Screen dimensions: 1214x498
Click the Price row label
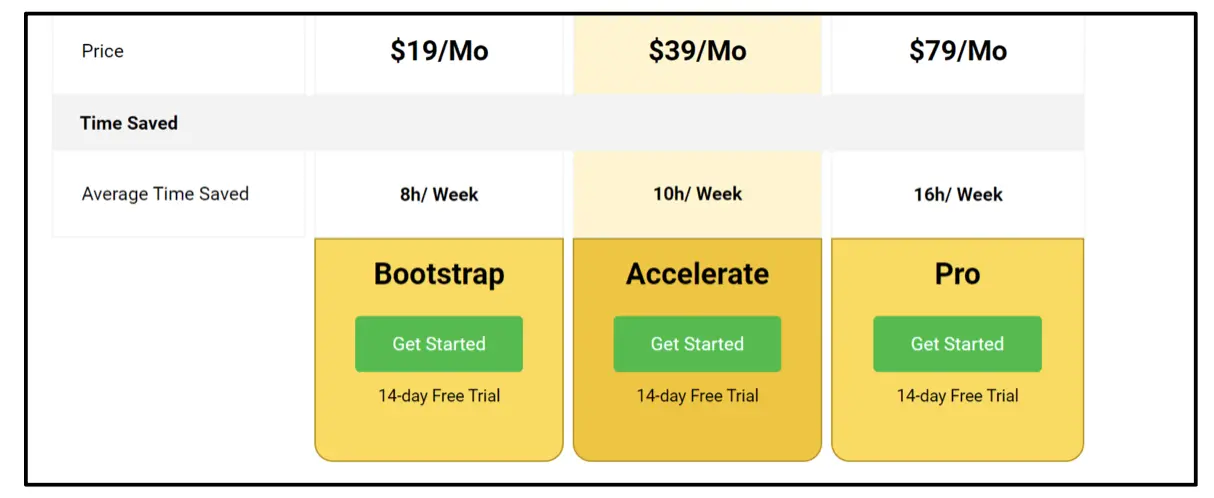pyautogui.click(x=103, y=52)
